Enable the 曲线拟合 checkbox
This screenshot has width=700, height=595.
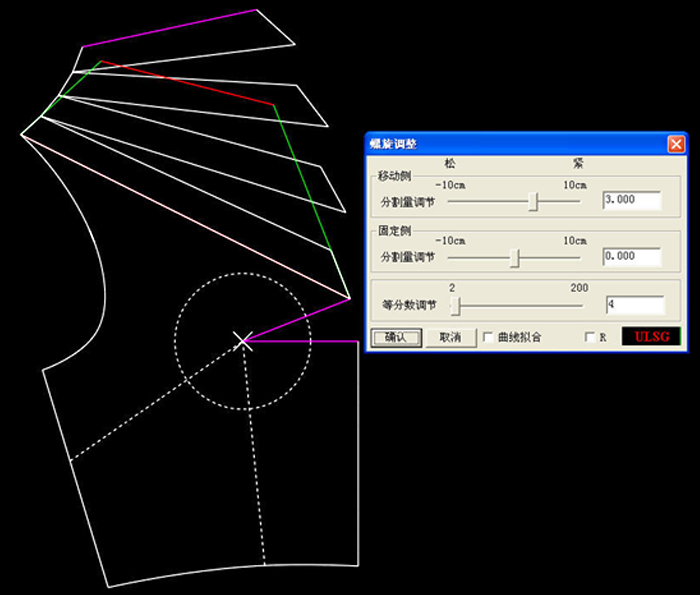[488, 337]
